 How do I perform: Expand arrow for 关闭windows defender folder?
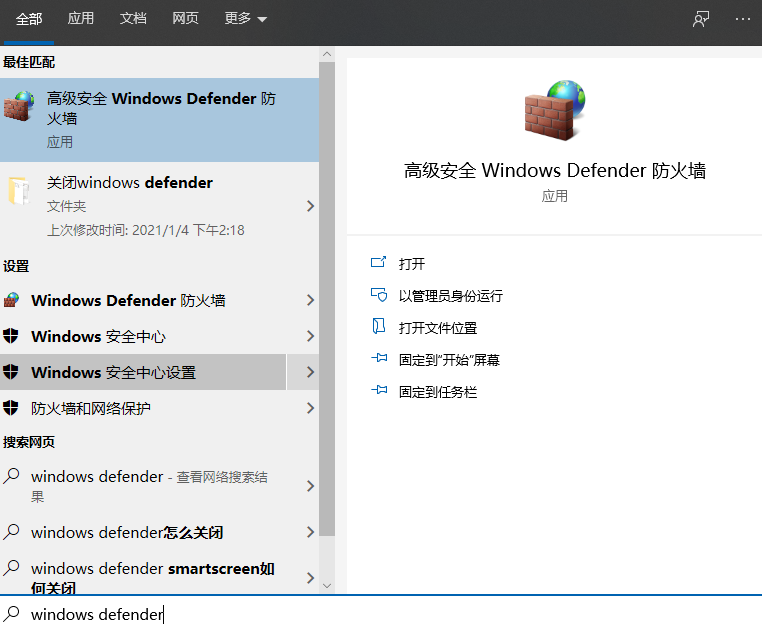point(310,206)
